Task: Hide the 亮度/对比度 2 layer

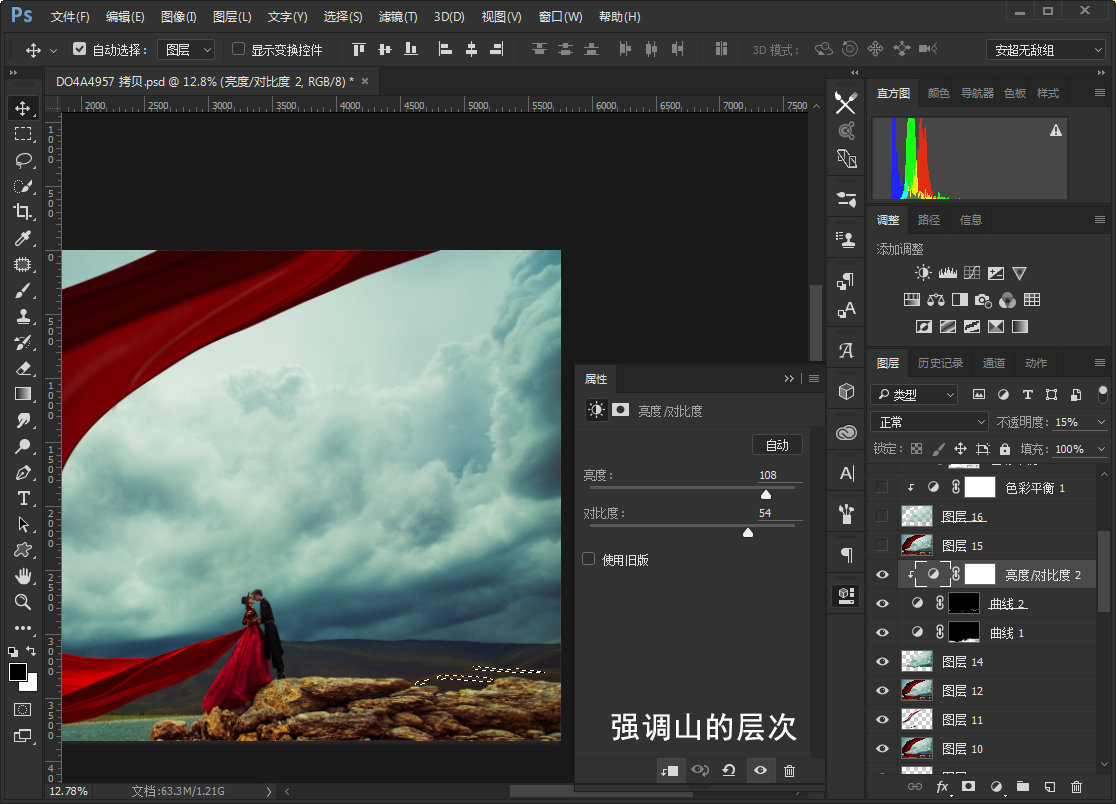Action: coord(883,575)
